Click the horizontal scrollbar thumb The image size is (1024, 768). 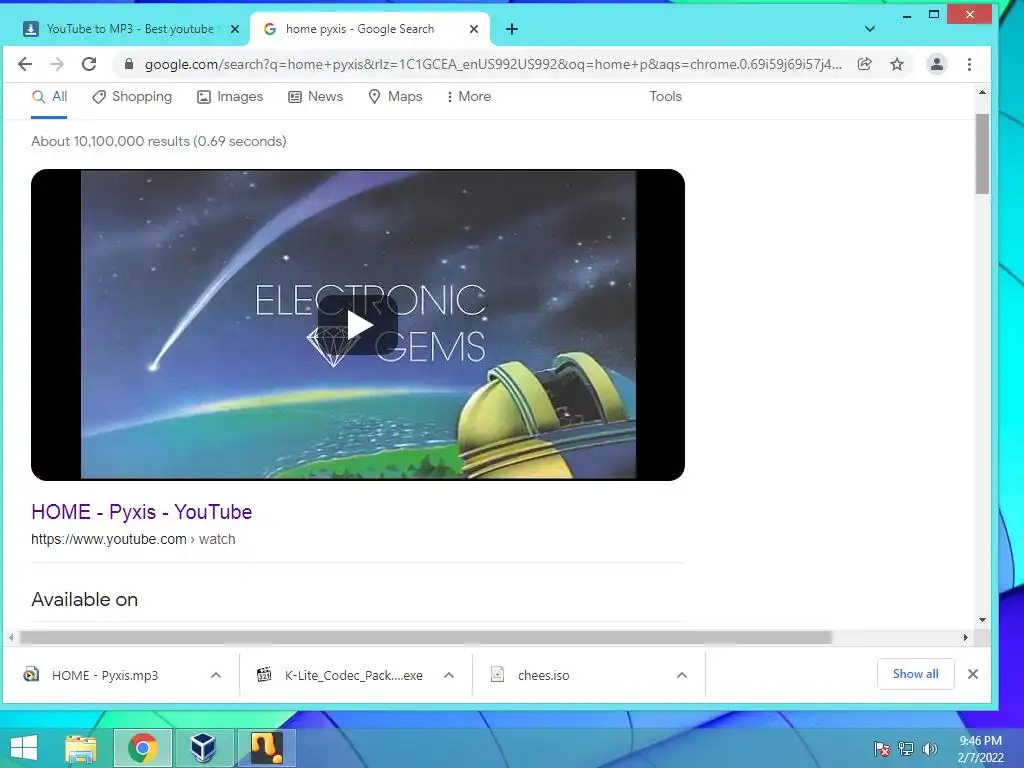tap(425, 637)
